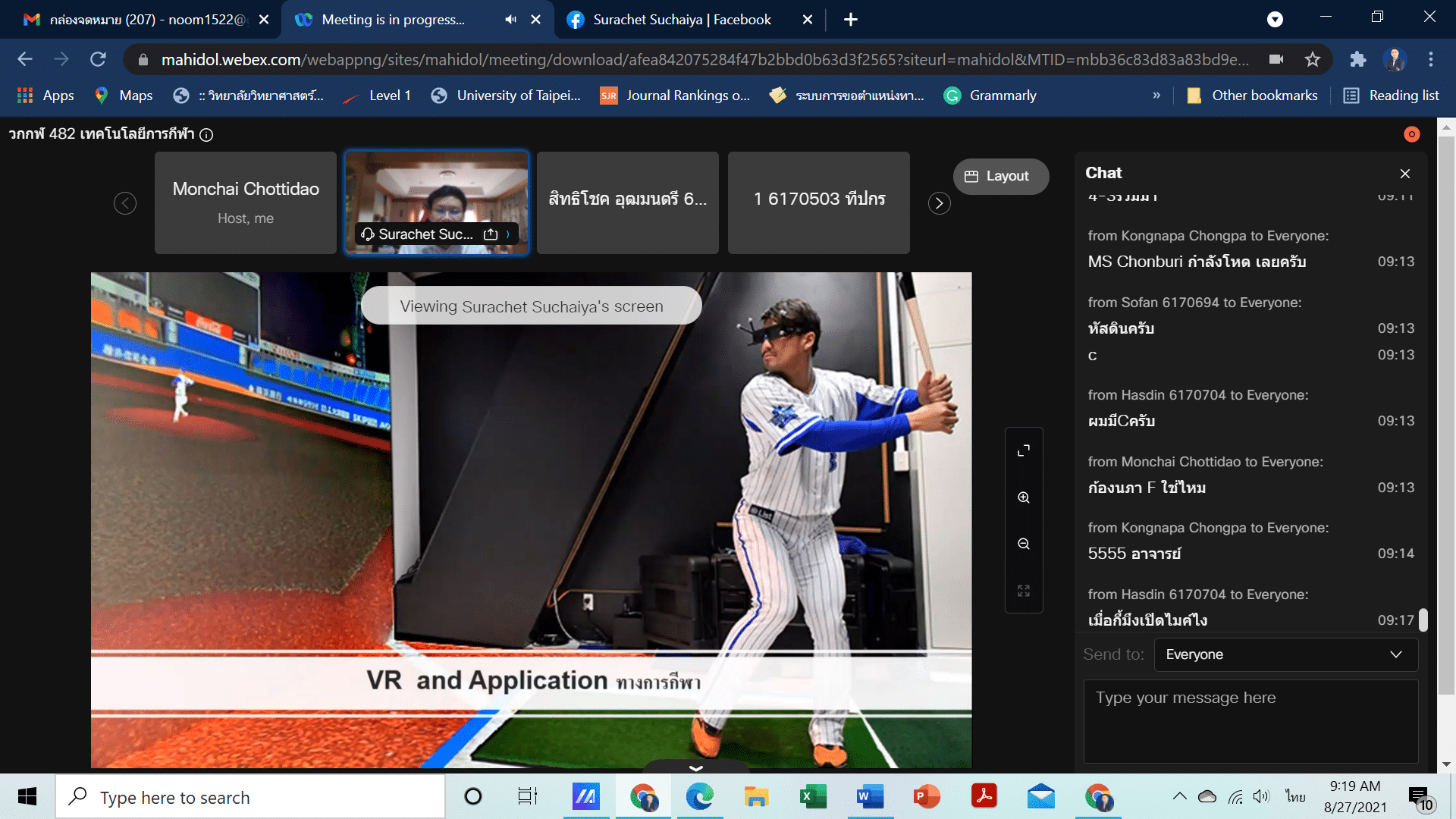This screenshot has height=819, width=1456.
Task: Click the meeting info icon beside title
Action: (x=206, y=135)
